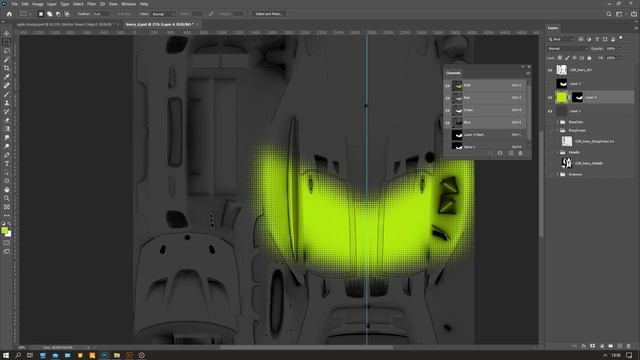Click the white background color swatch
The image size is (640, 360).
pos(9,234)
